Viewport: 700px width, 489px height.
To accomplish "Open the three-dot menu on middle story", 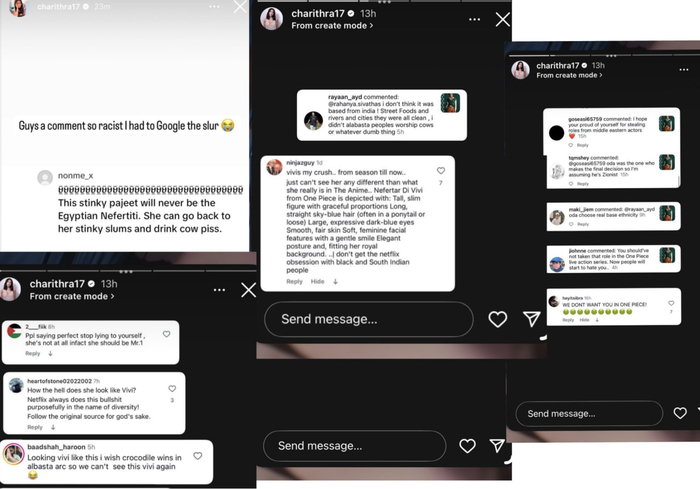I will [475, 19].
